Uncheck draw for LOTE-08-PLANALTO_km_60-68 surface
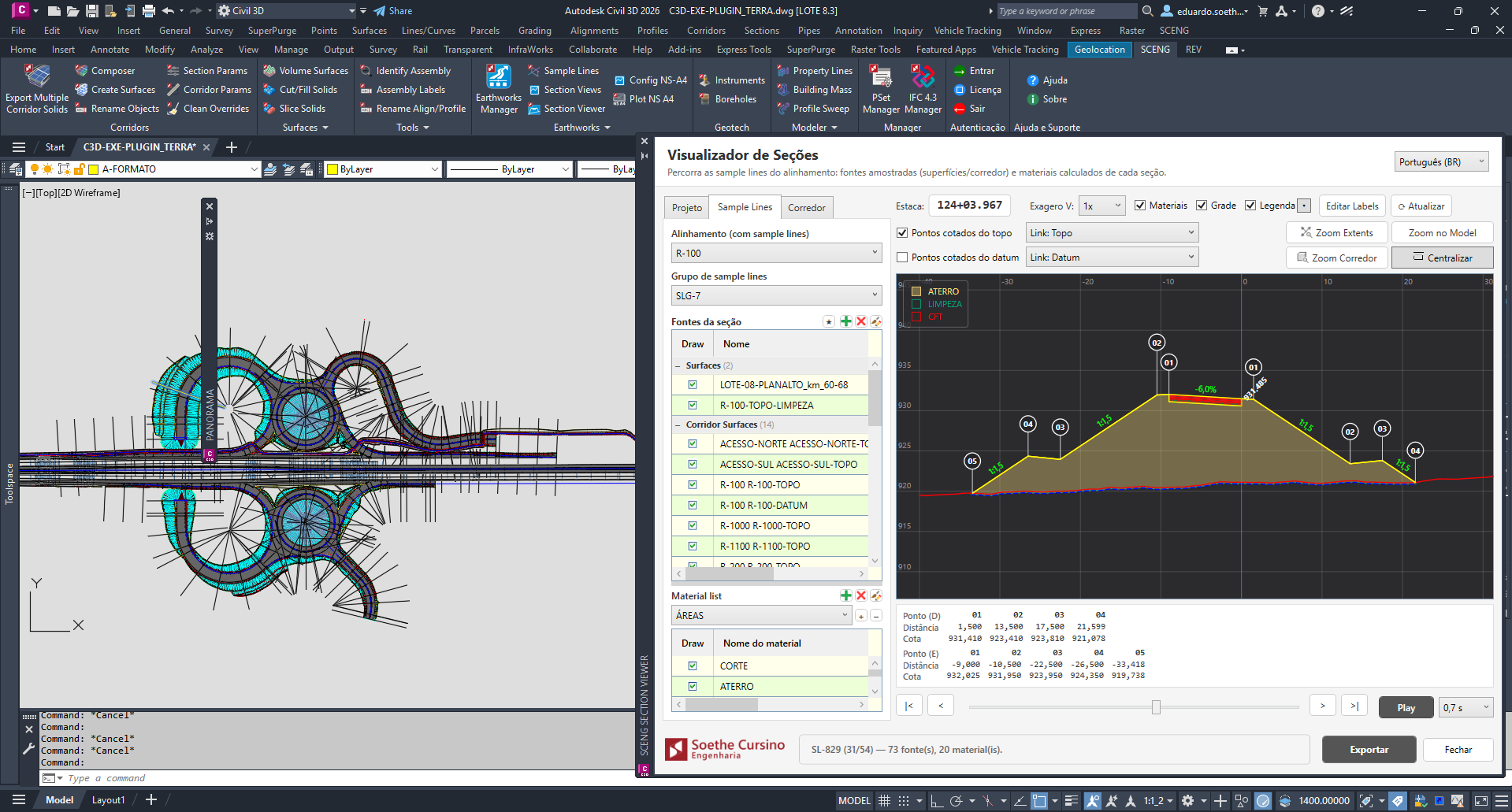Screen dimensions: 1512x812 (x=693, y=385)
